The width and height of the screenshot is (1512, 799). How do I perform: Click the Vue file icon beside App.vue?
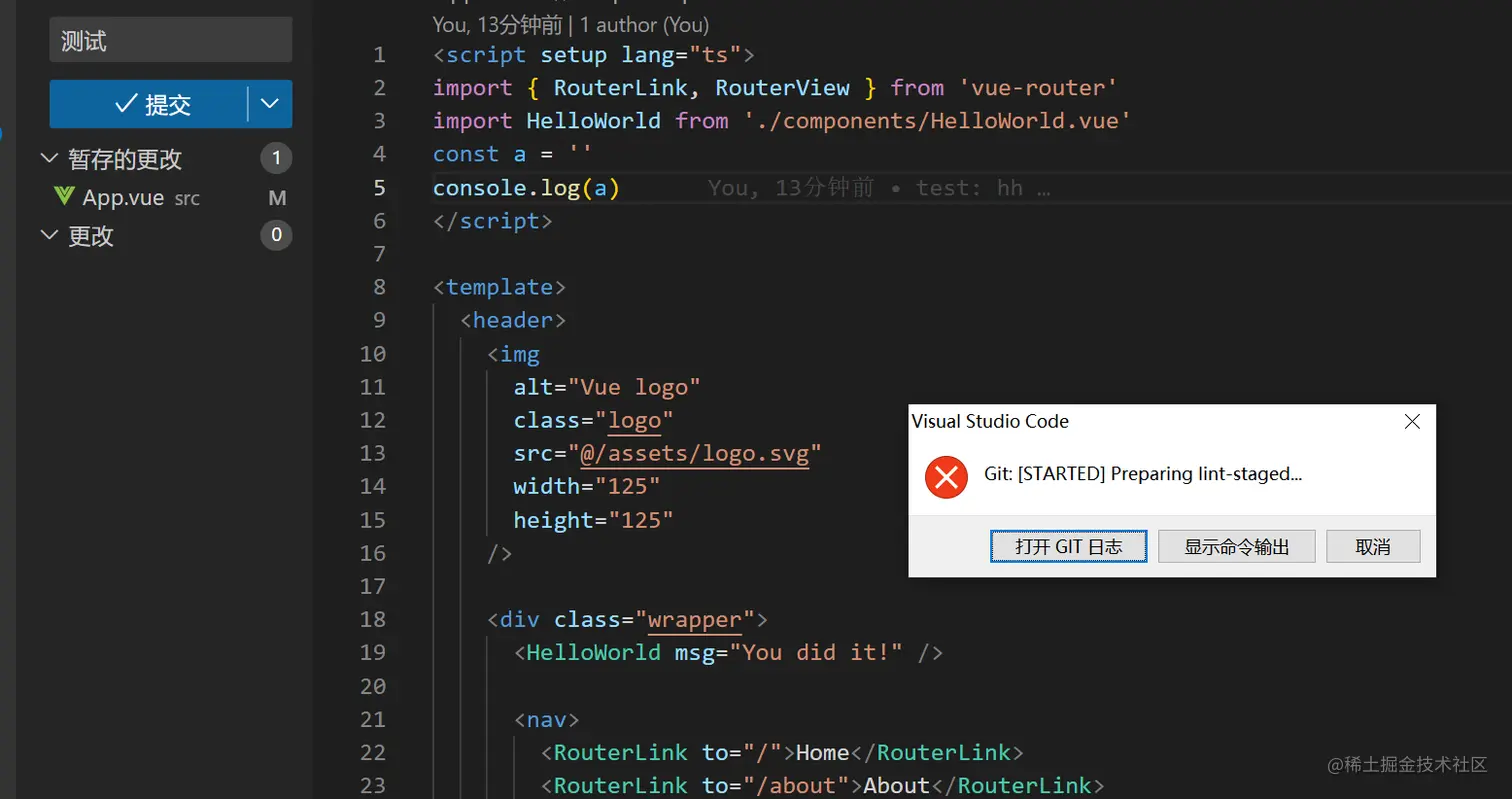point(65,197)
